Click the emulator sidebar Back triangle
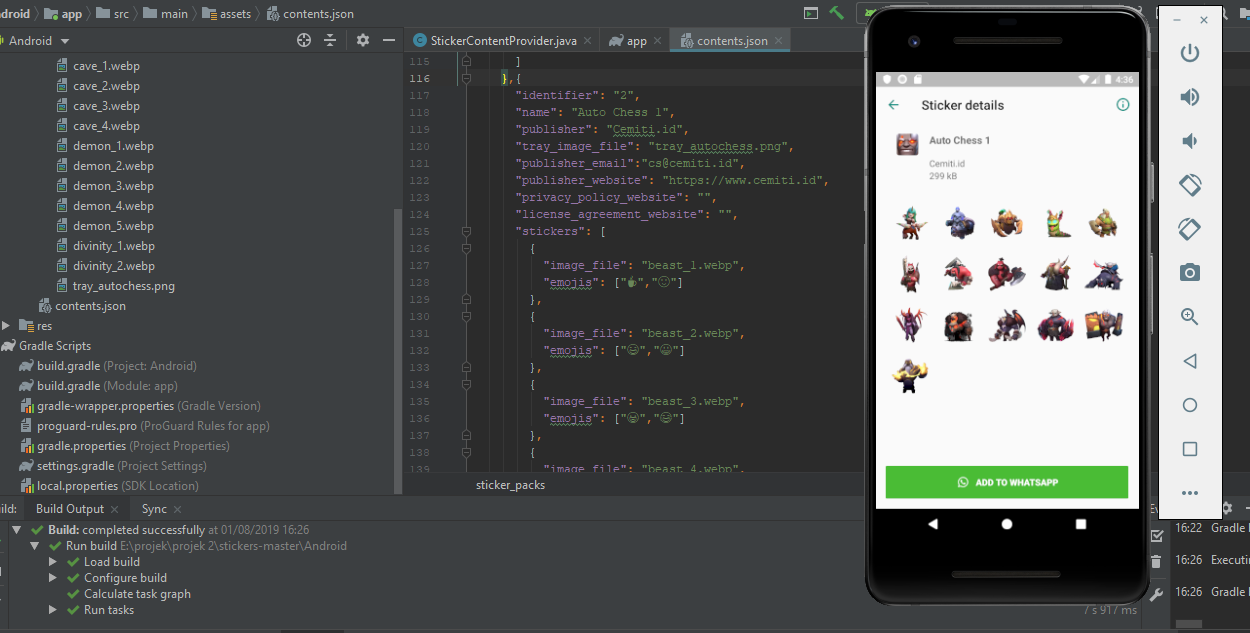 pyautogui.click(x=1190, y=361)
